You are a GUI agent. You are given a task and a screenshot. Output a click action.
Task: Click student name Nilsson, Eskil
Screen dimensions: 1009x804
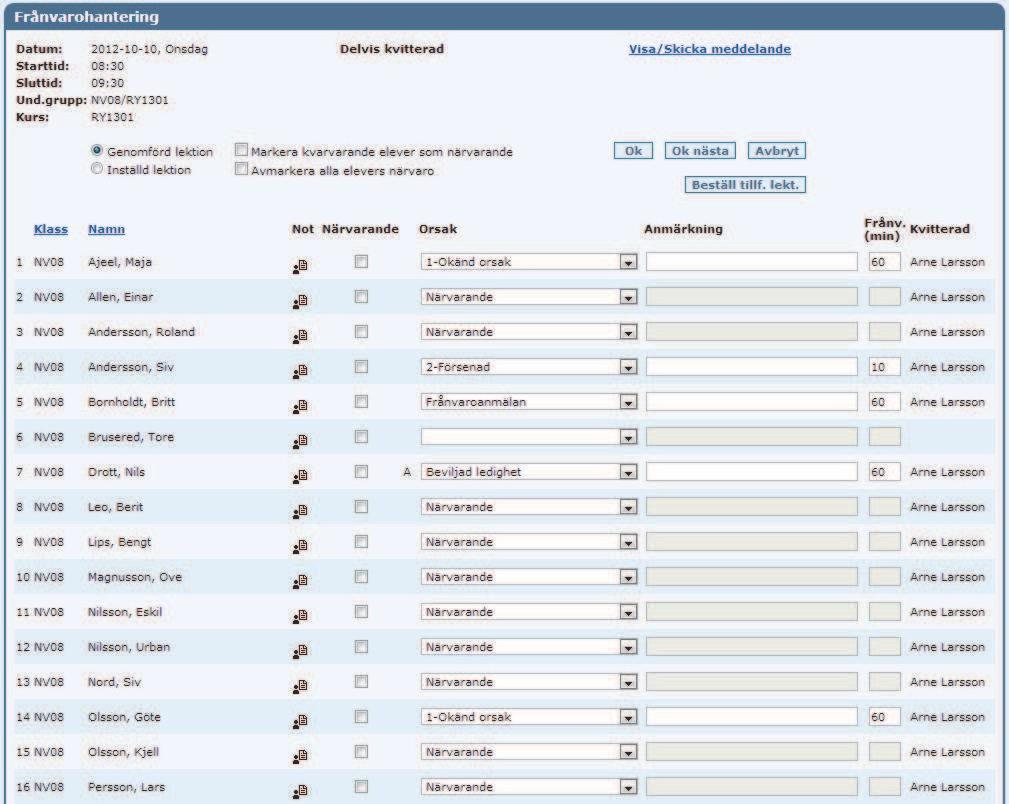coord(125,612)
